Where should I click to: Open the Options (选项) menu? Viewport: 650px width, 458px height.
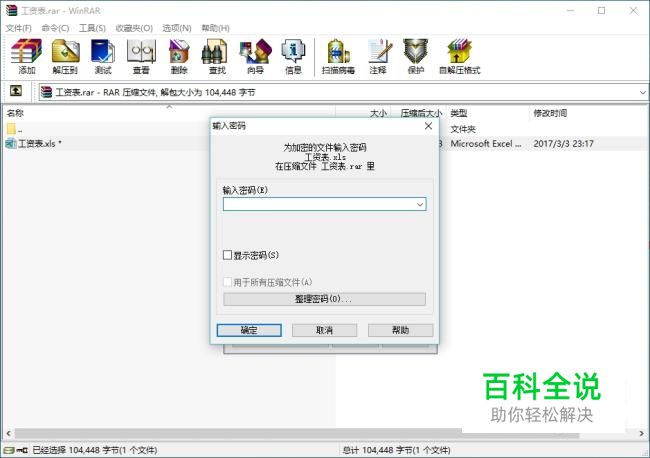tap(177, 28)
